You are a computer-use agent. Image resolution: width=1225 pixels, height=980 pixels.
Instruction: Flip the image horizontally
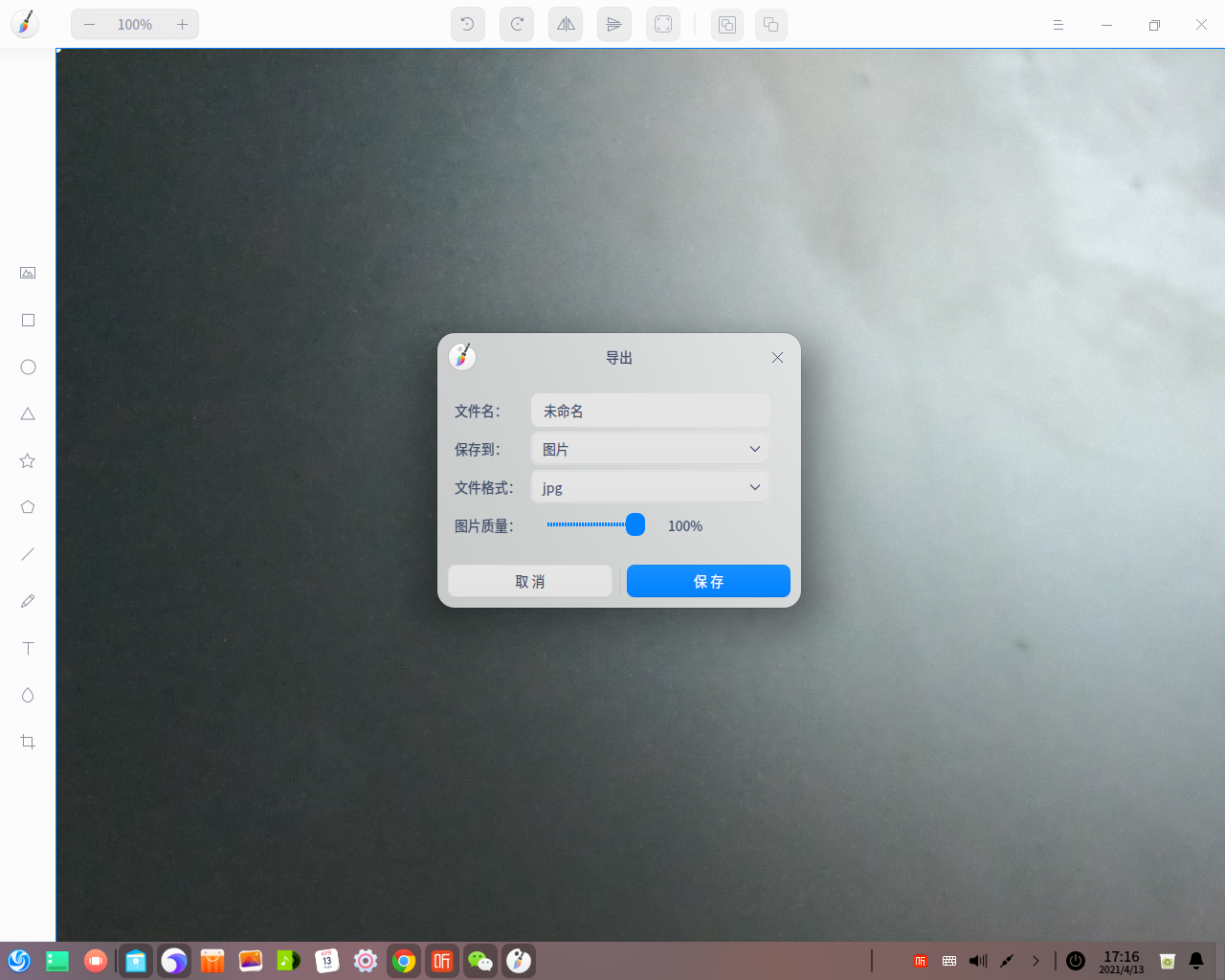[x=566, y=24]
